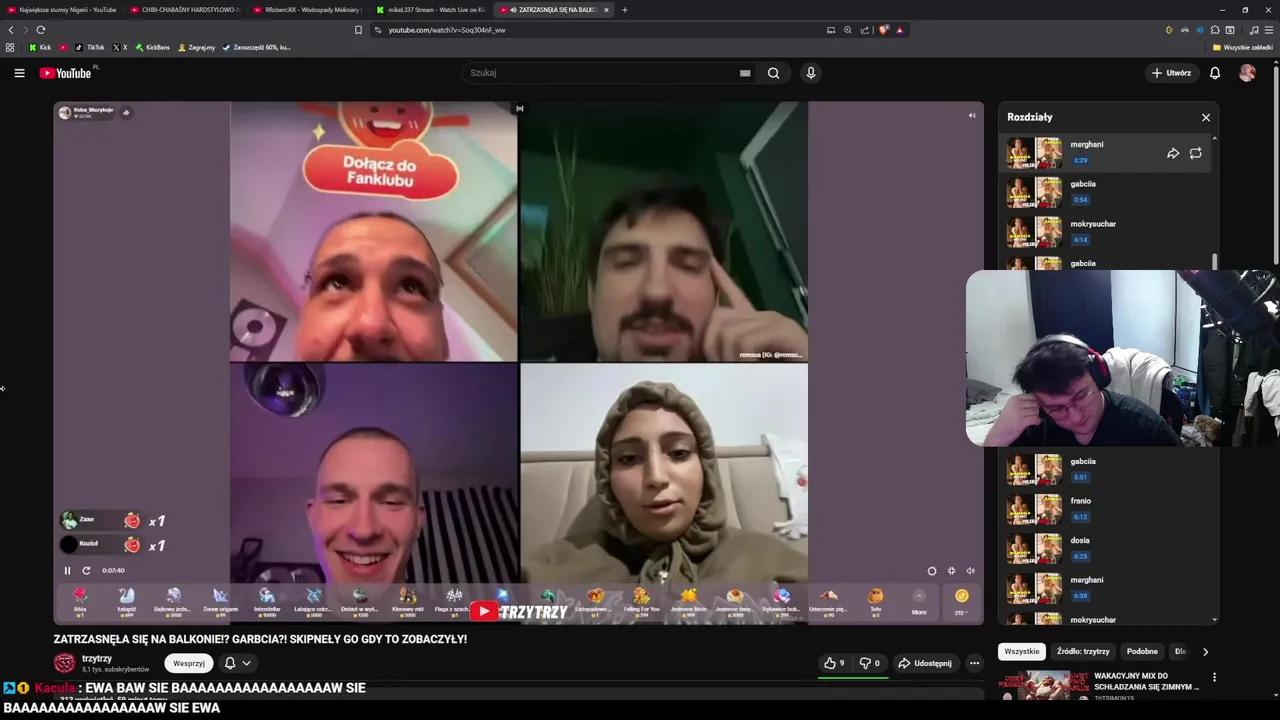
Task: Go to YouTube home via the logo
Action: 65,73
